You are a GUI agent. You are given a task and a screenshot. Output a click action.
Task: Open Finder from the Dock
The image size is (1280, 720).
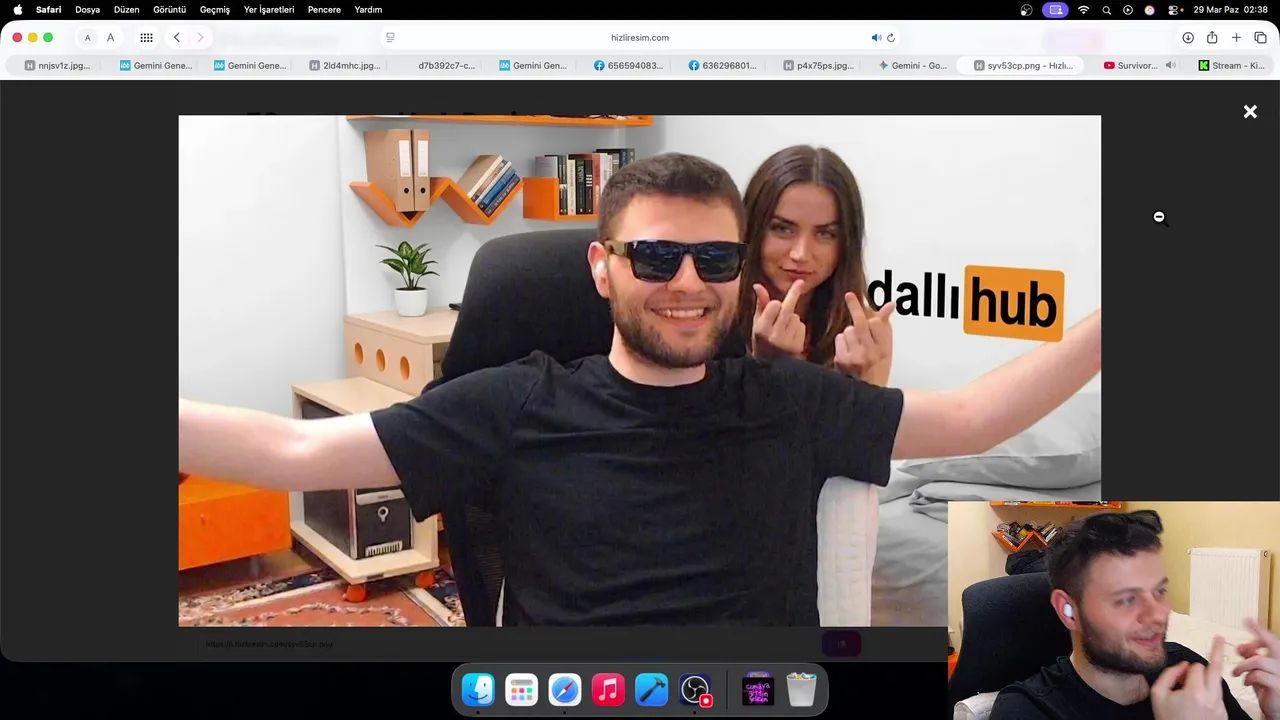pyautogui.click(x=478, y=689)
